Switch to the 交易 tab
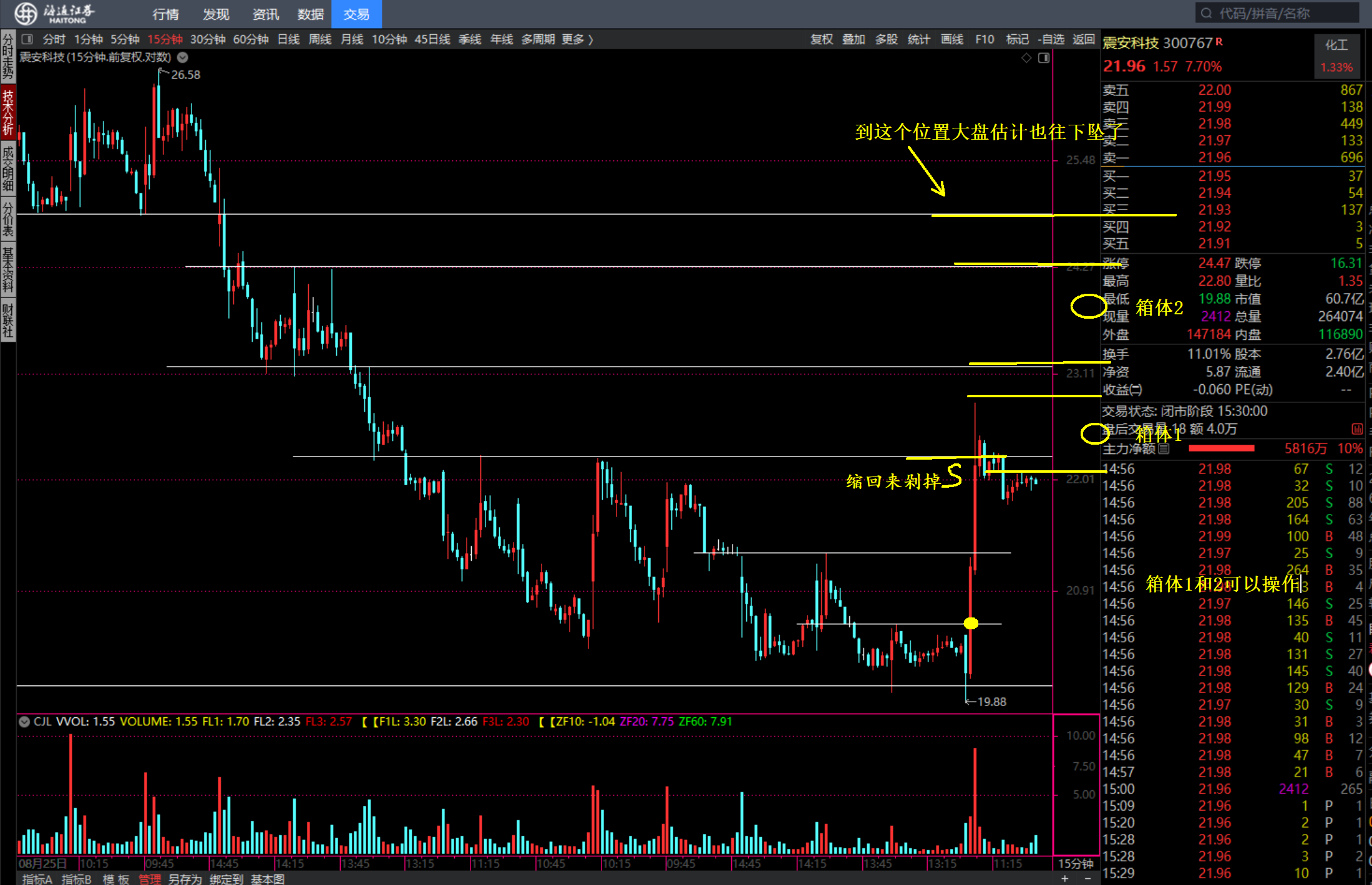The image size is (1372, 885). [356, 14]
